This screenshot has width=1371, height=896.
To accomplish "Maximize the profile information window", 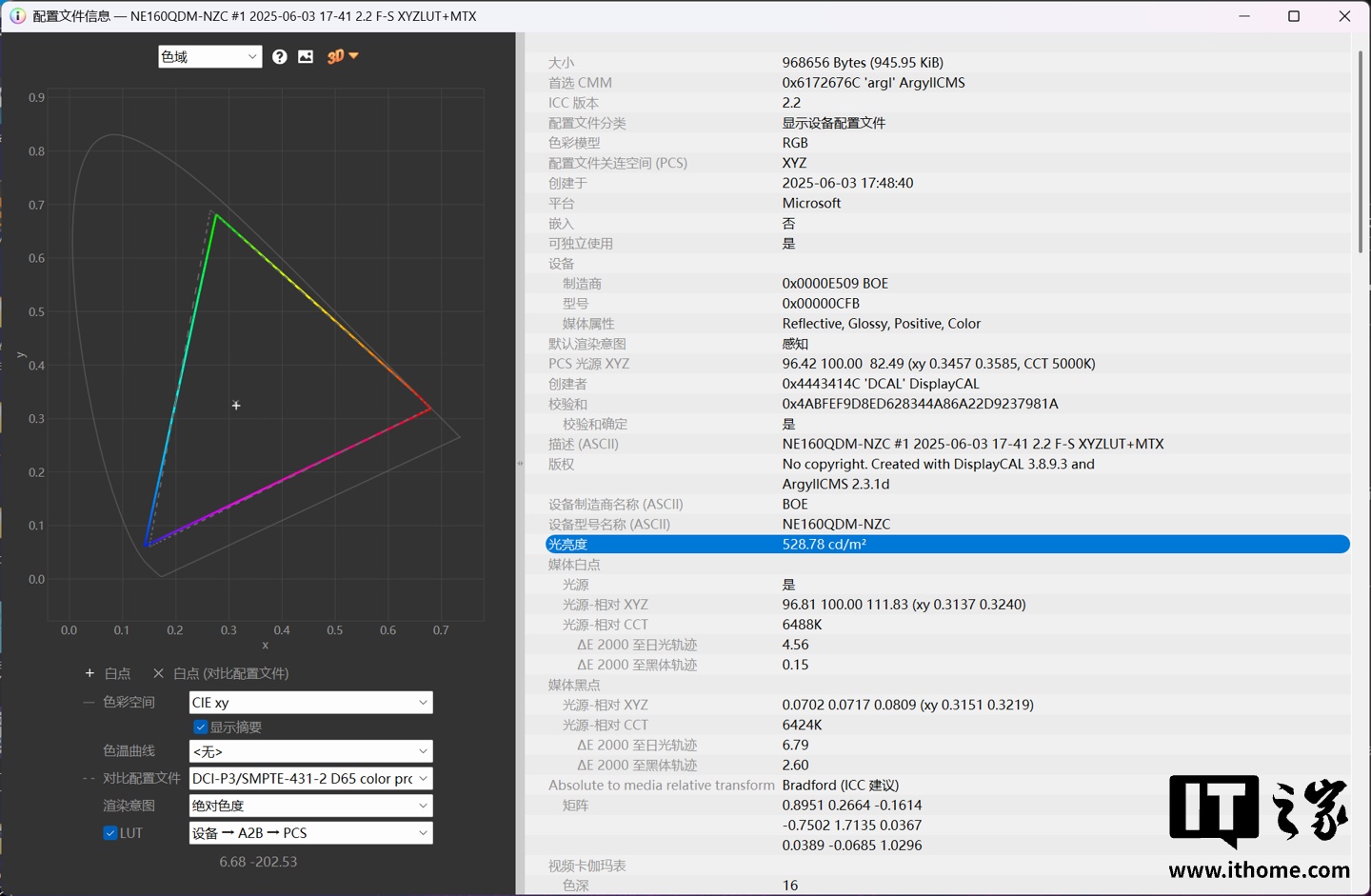I will 1293,16.
